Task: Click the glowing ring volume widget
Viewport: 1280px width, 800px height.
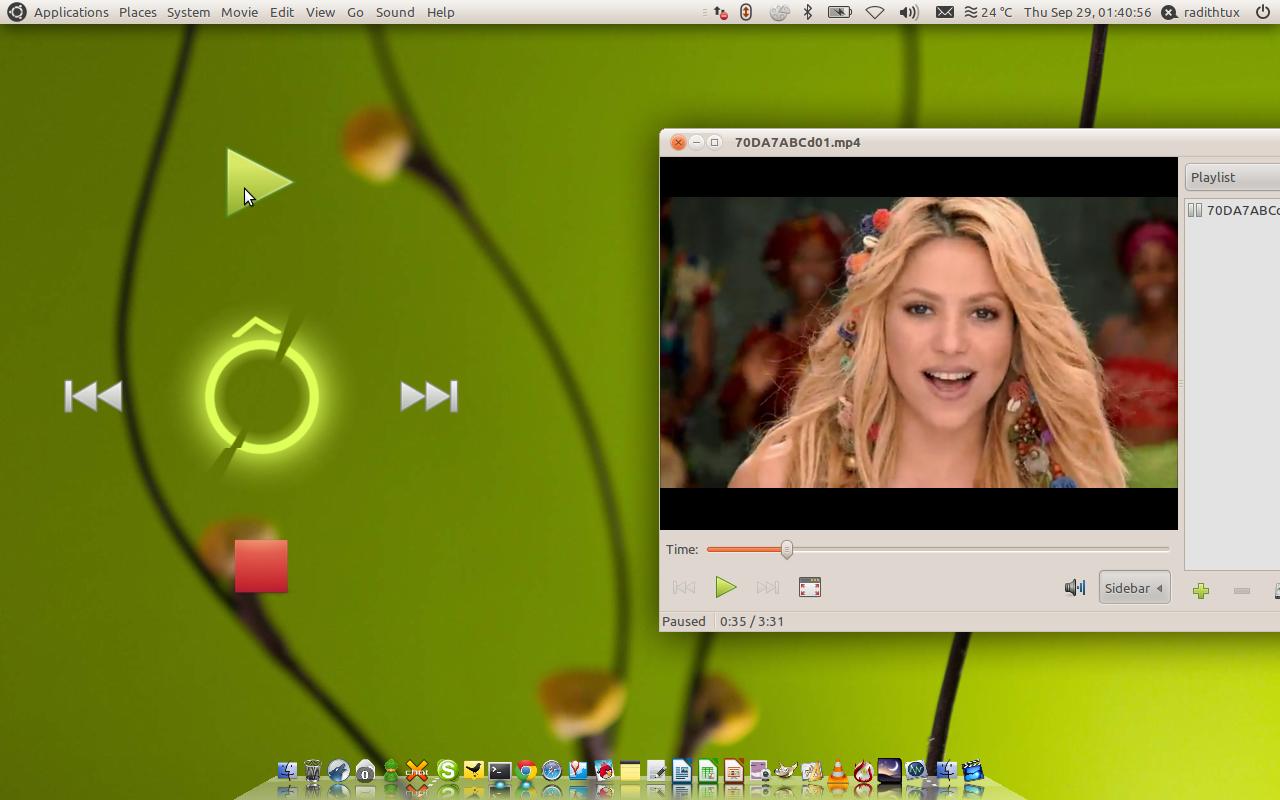Action: click(261, 397)
